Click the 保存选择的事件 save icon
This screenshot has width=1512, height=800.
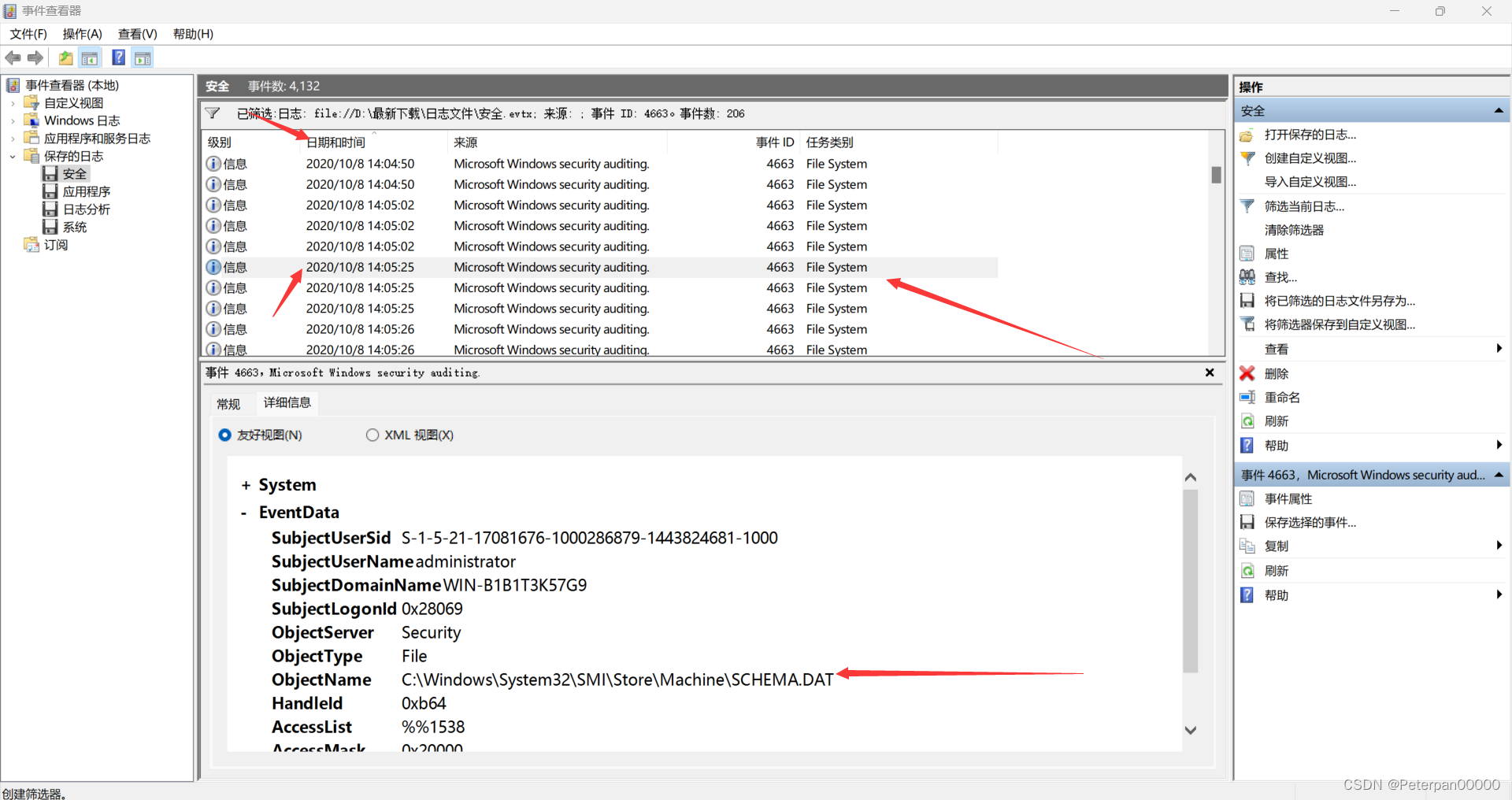pyautogui.click(x=1247, y=522)
